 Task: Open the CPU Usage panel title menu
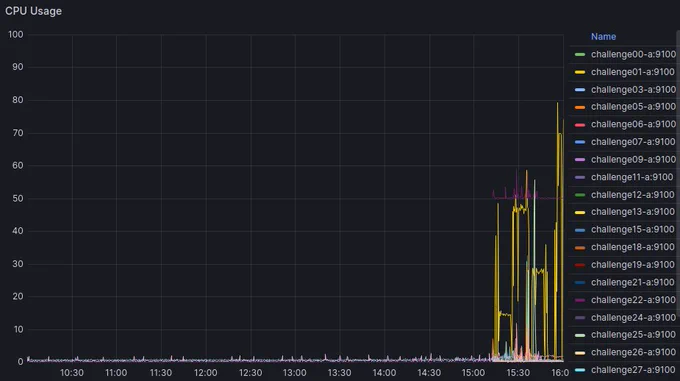(33, 11)
